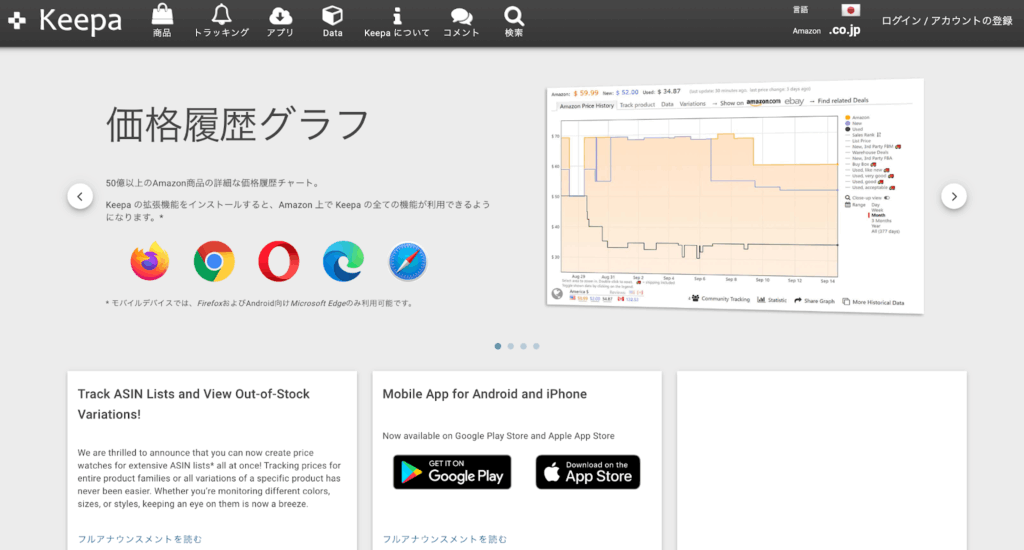Click the Keepa logo in header
Screen dimensions: 1024x550
65,20
